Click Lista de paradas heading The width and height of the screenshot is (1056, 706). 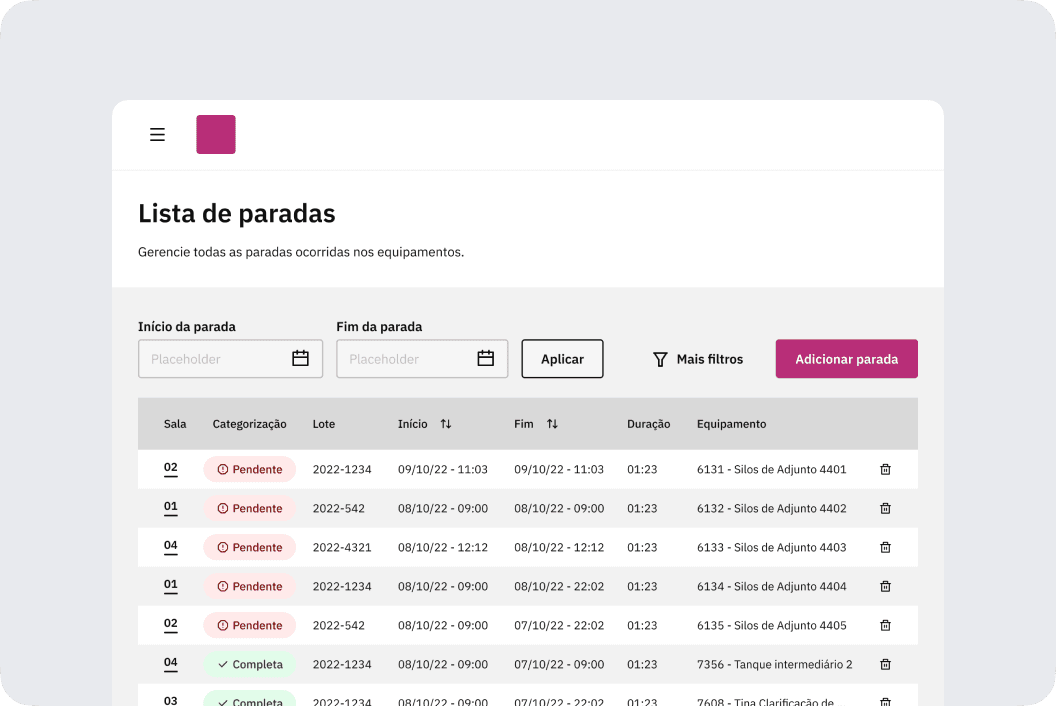237,214
